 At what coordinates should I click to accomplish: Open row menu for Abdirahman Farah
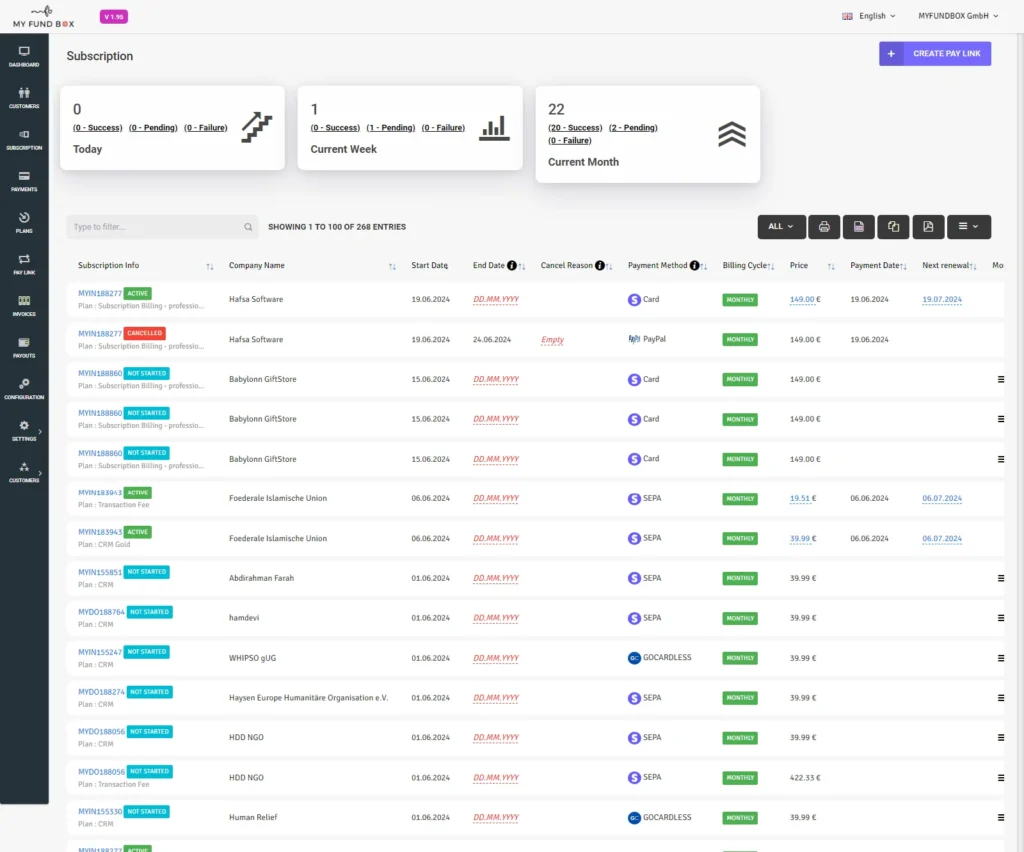tap(1000, 578)
